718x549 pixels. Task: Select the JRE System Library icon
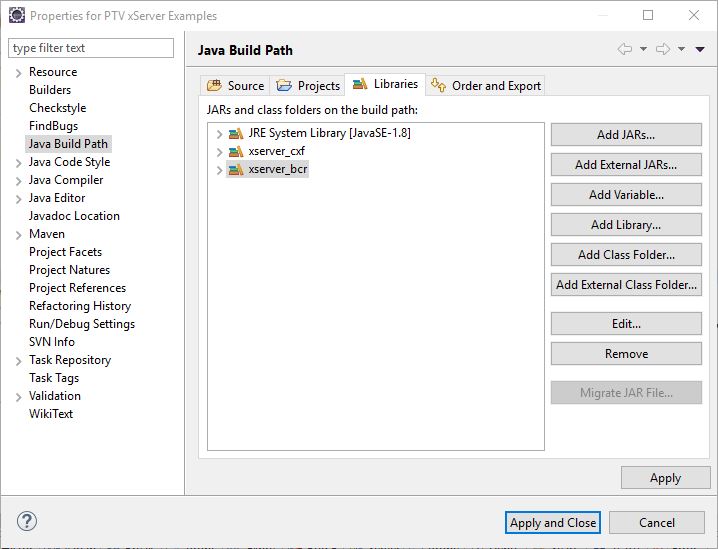coord(236,133)
